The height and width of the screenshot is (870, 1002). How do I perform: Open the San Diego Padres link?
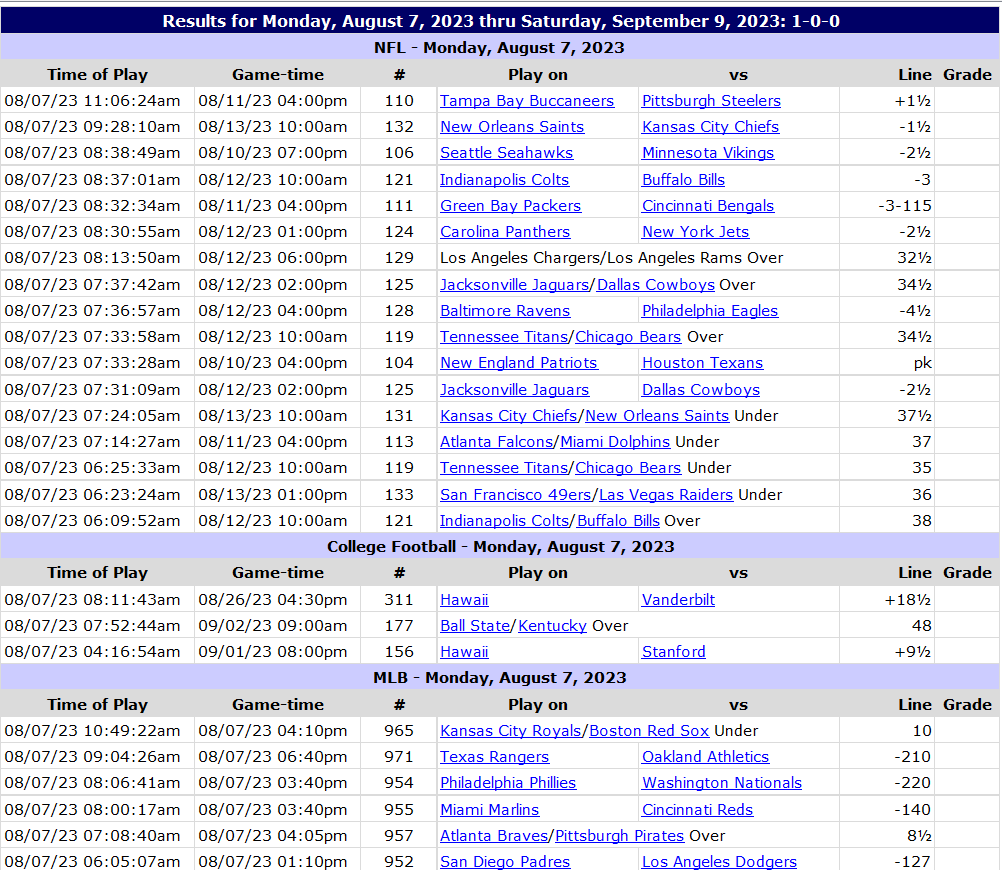pos(505,862)
